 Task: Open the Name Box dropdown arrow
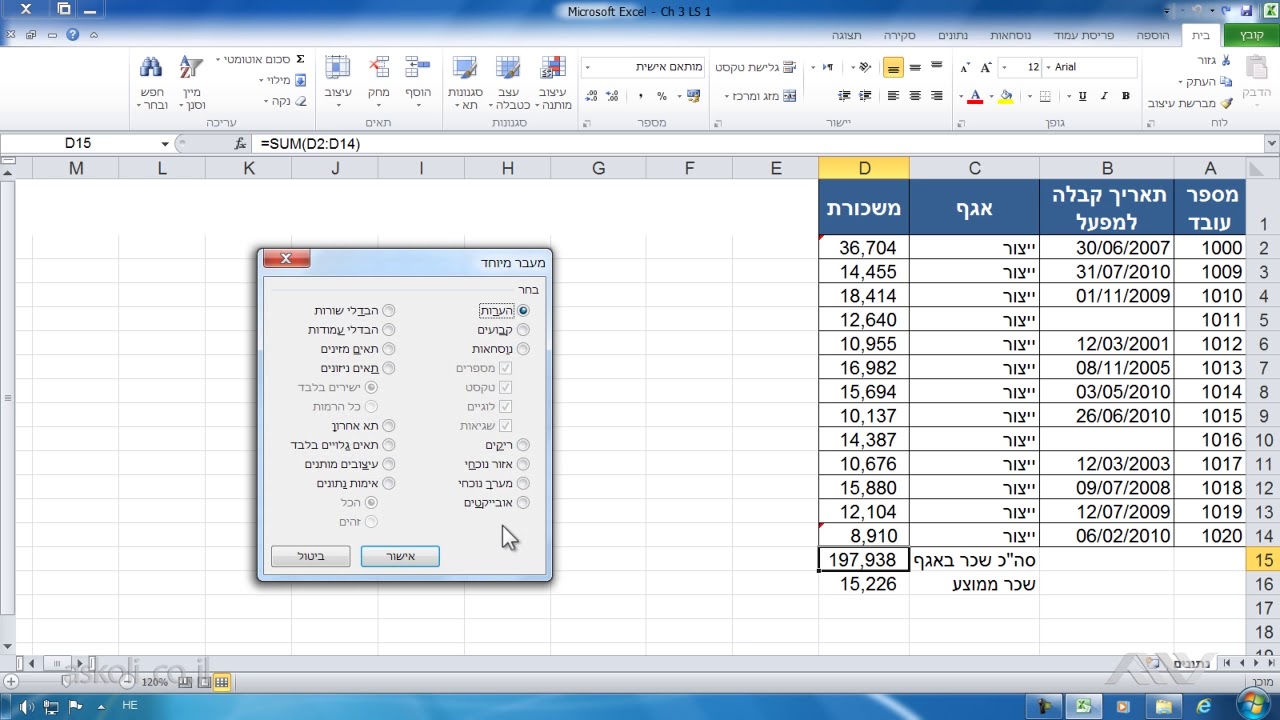pyautogui.click(x=164, y=144)
